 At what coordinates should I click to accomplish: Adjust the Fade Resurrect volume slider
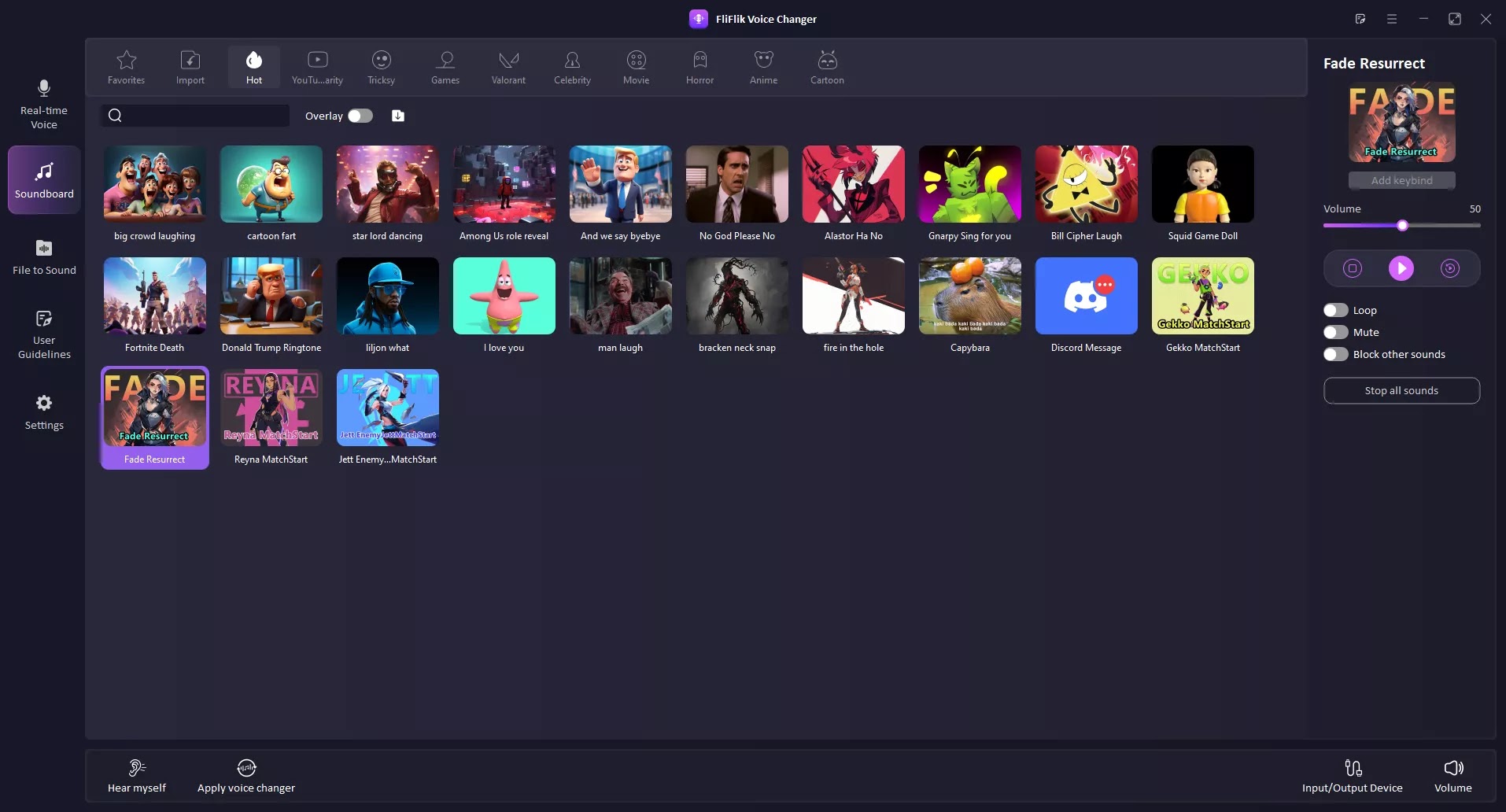point(1401,226)
